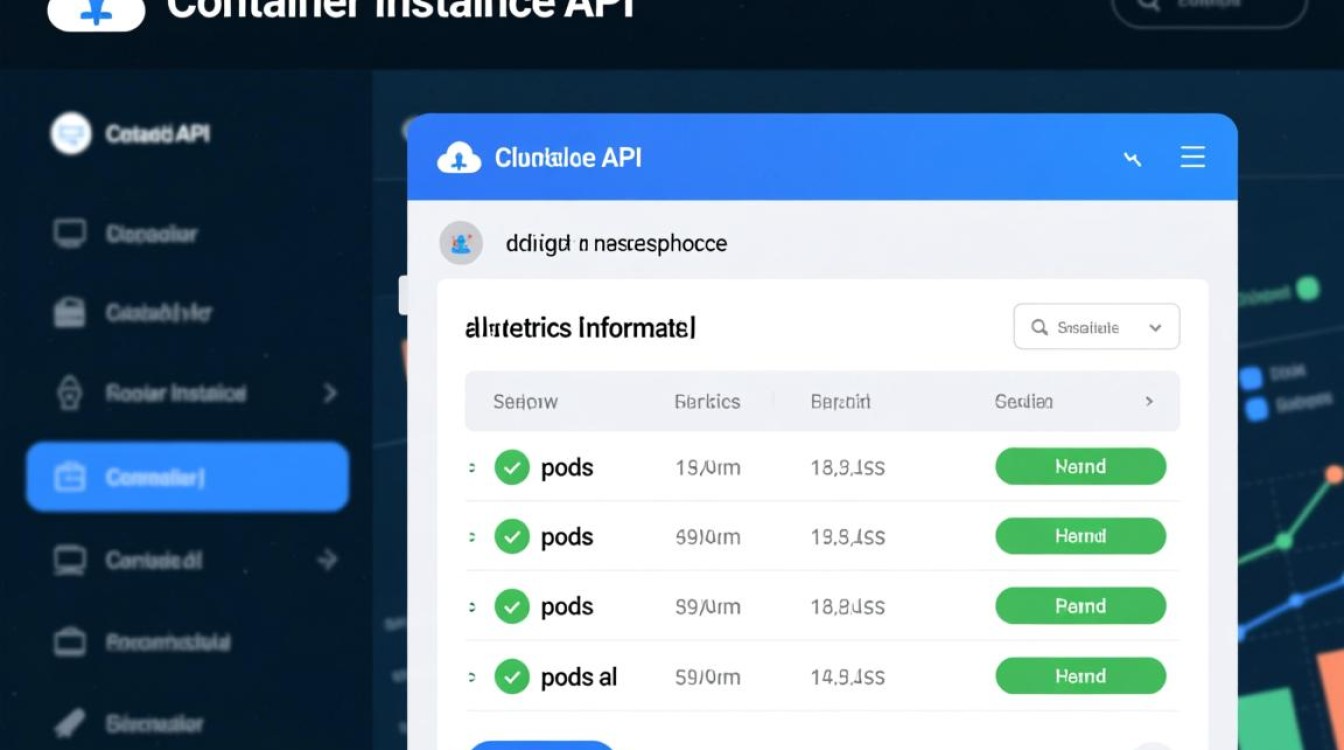Click the green status button in first pods row

coord(1080,467)
